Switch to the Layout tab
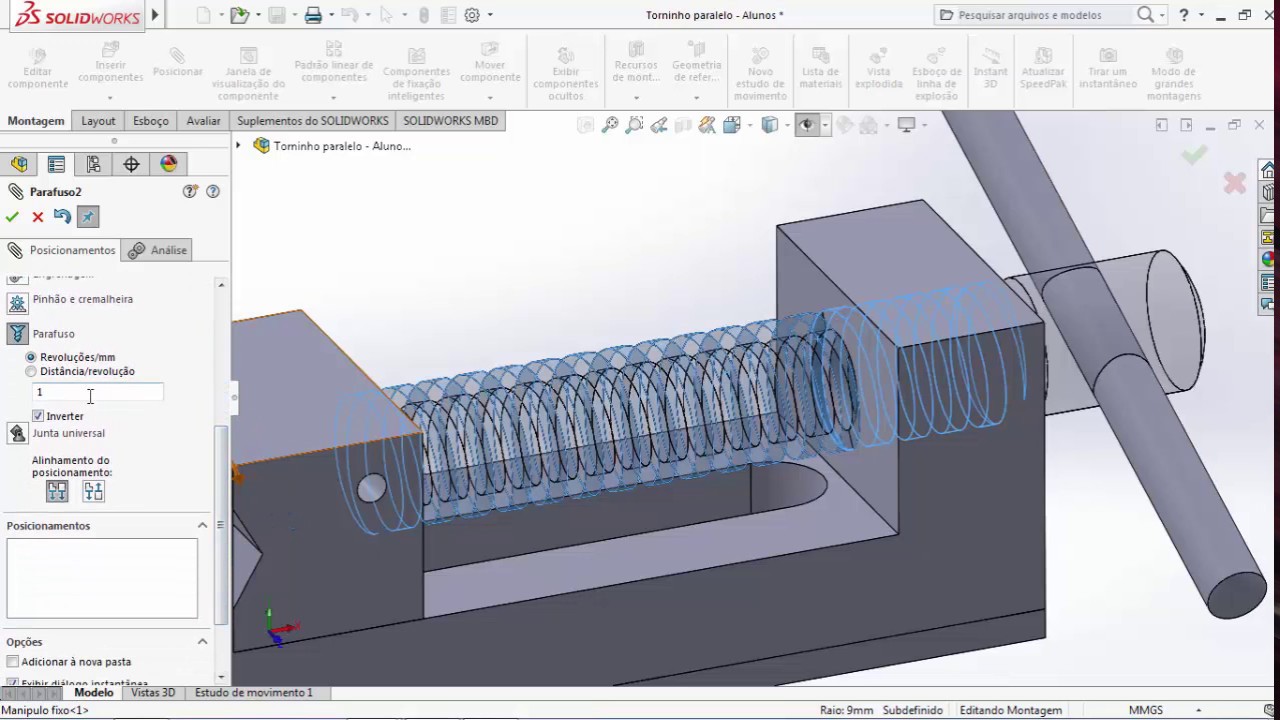1280x720 pixels. 98,121
